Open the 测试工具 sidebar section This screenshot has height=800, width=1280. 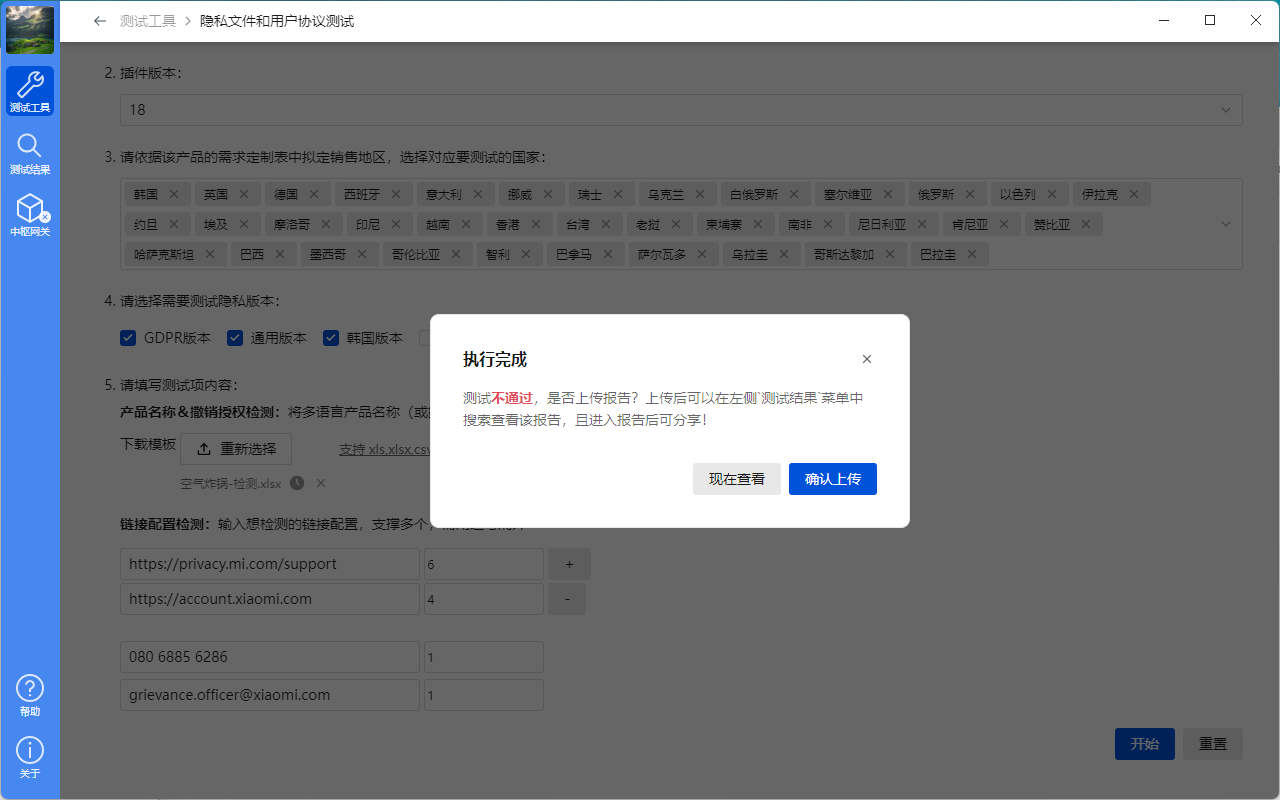pos(30,91)
